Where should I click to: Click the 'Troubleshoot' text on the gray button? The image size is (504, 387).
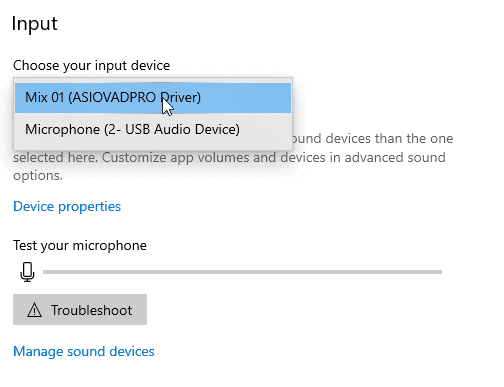[91, 310]
